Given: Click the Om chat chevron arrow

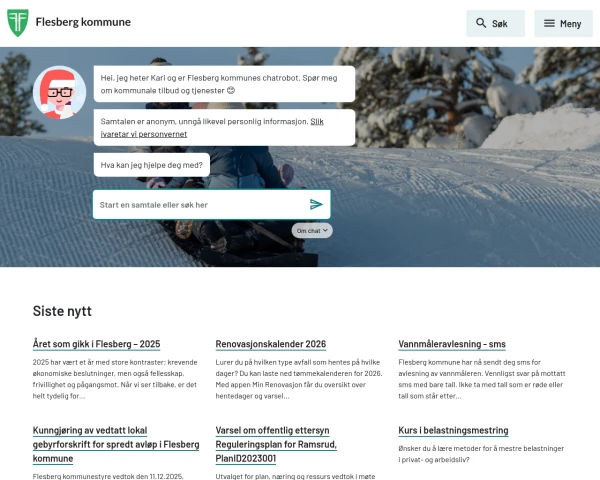Looking at the screenshot, I should (x=325, y=230).
